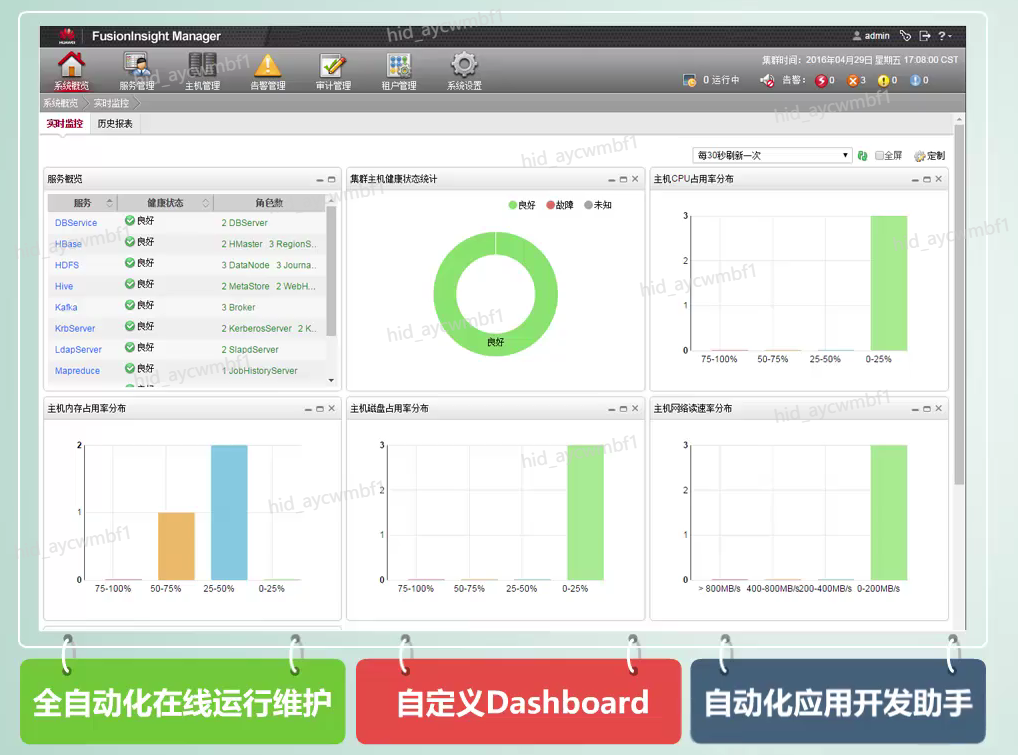Screen dimensions: 1018x755
Task: Click the red critical alarm icon
Action: tap(821, 80)
